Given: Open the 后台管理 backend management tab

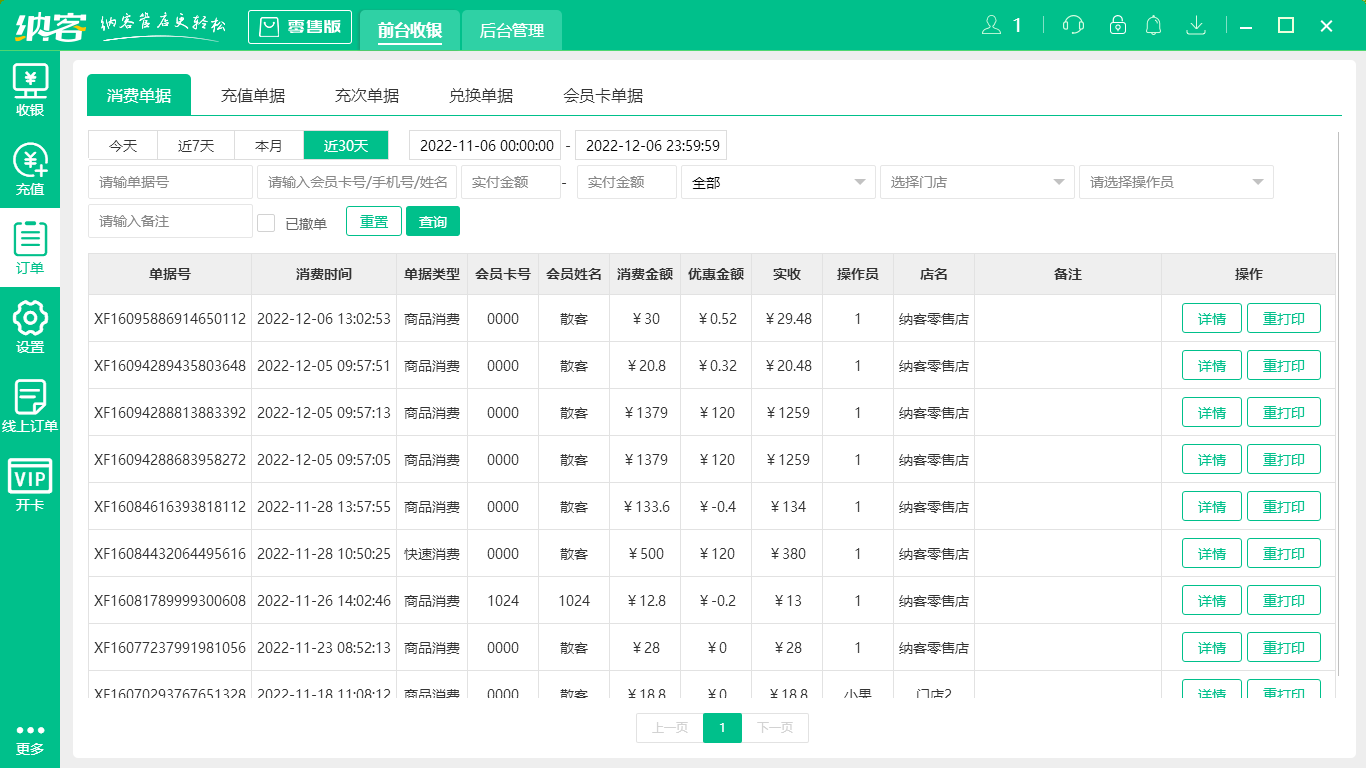Looking at the screenshot, I should coord(512,31).
